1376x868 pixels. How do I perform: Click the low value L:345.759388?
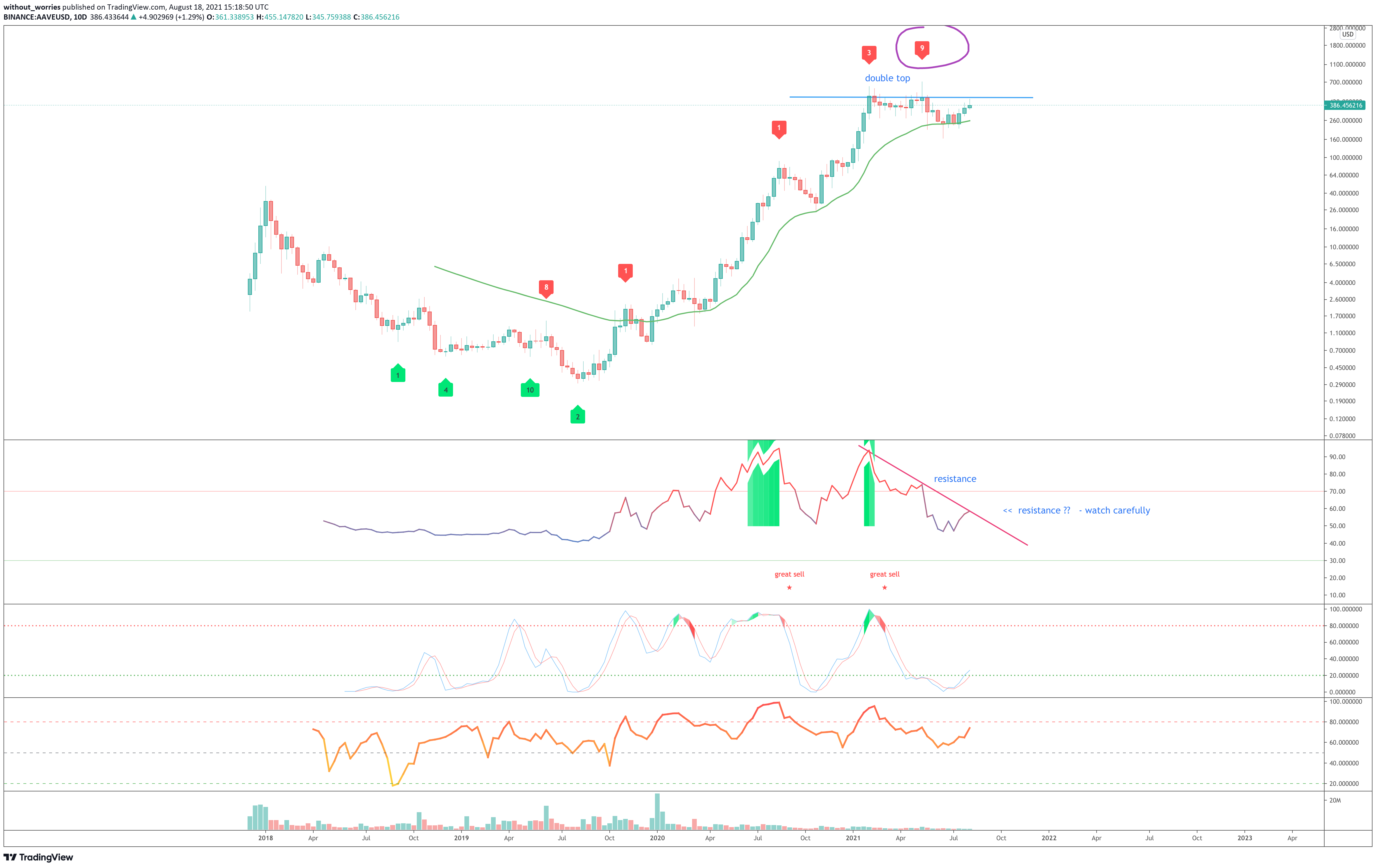[x=329, y=17]
